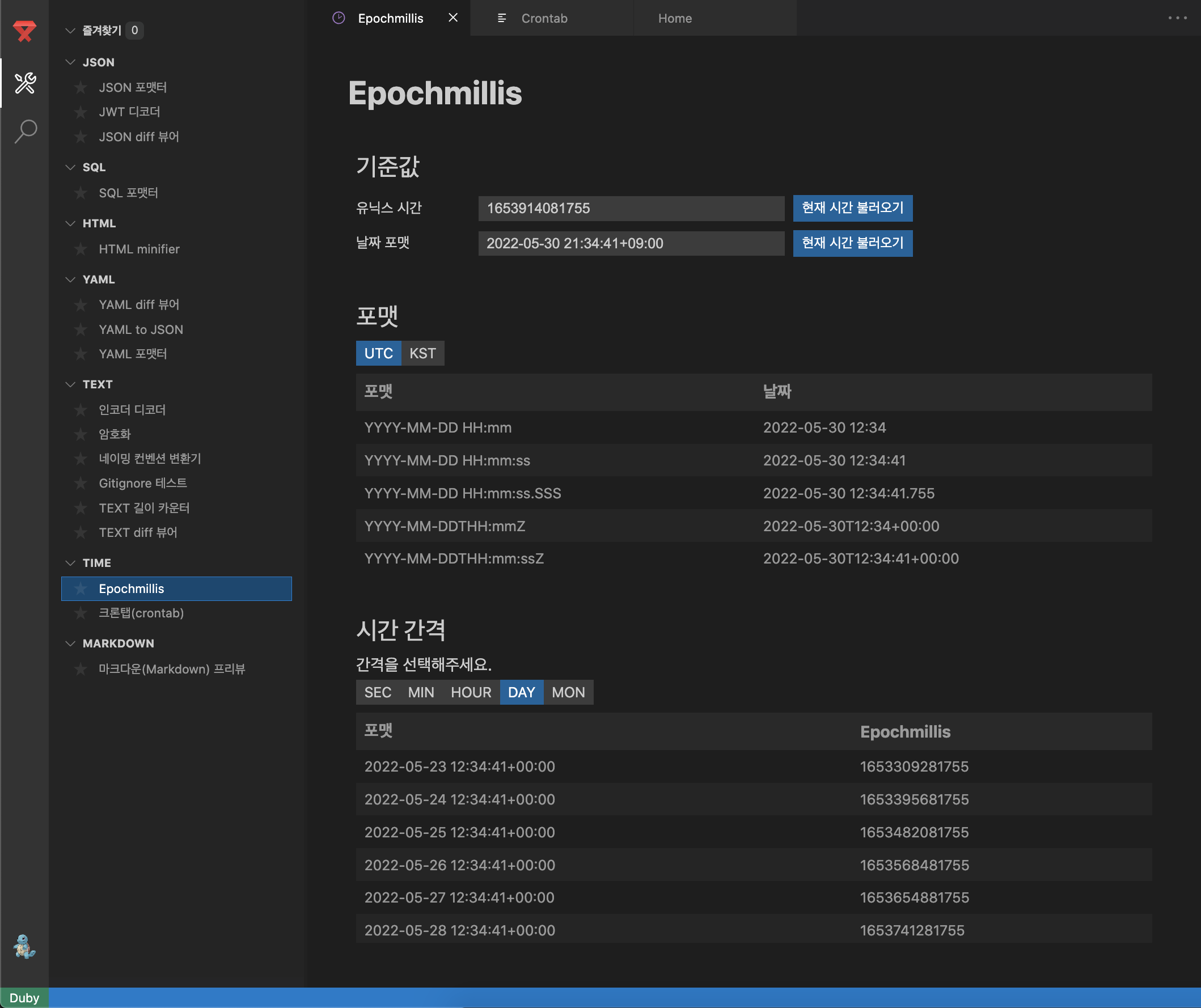
Task: Switch format timezone to KST
Action: (422, 353)
